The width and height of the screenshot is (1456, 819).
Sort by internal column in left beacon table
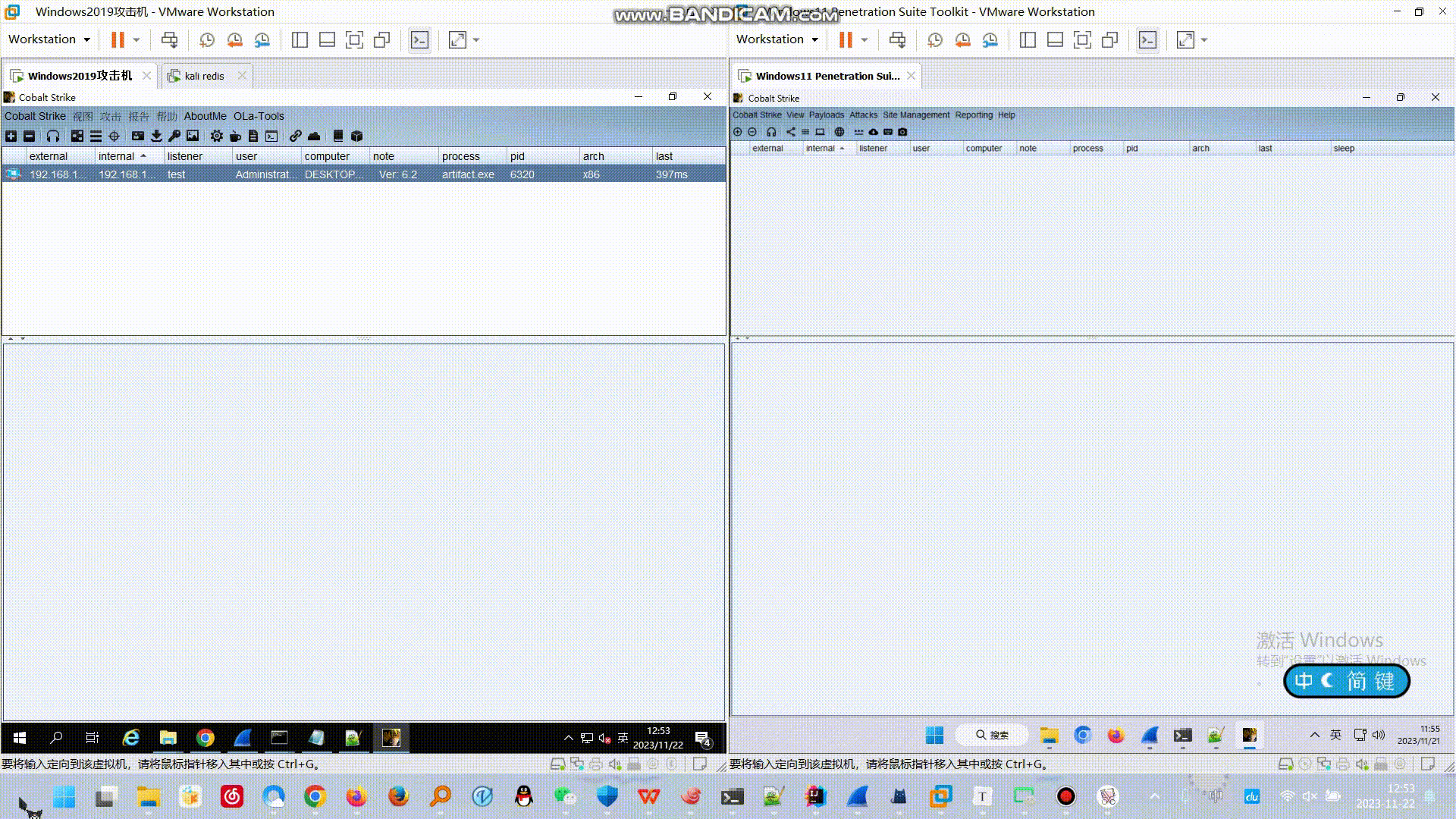(x=129, y=156)
